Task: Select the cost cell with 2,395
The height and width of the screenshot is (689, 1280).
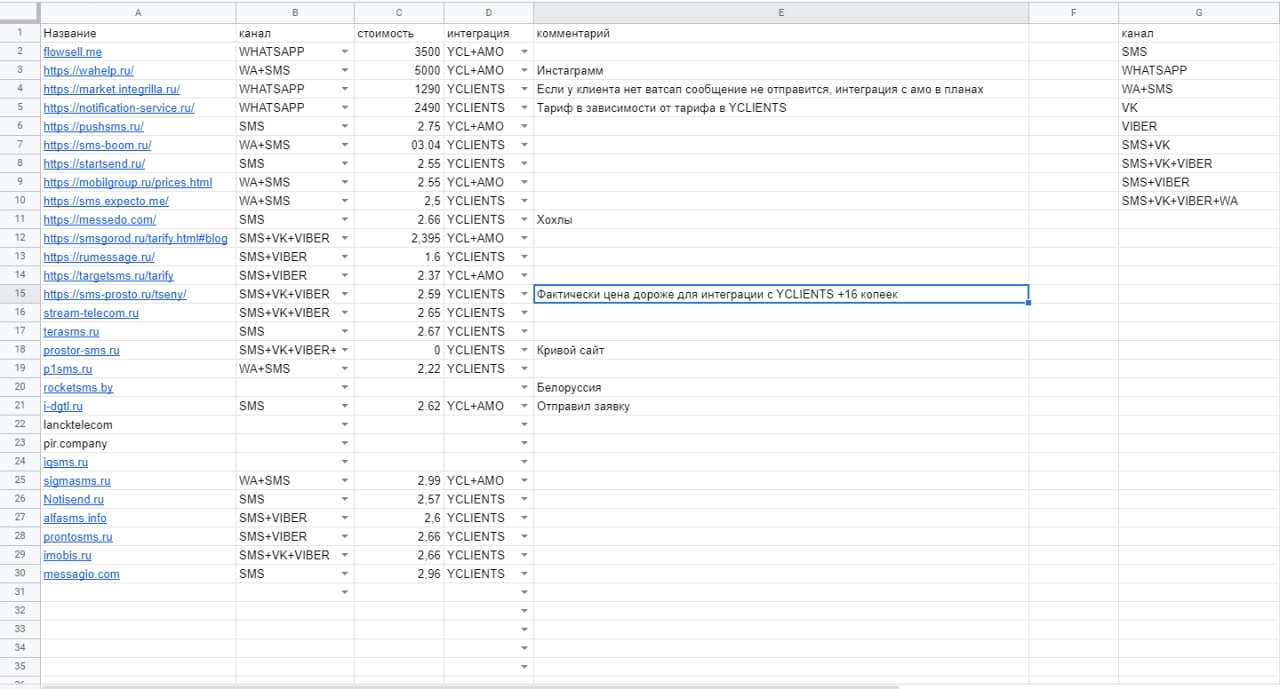Action: [x=399, y=239]
